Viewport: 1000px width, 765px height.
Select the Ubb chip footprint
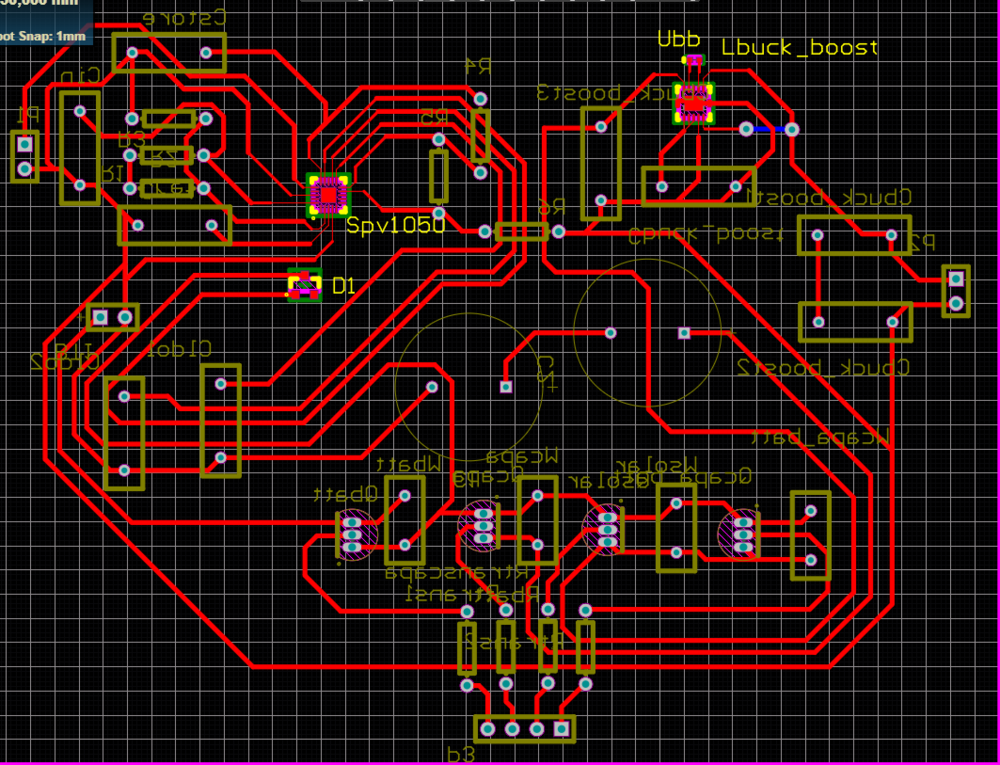[x=693, y=103]
